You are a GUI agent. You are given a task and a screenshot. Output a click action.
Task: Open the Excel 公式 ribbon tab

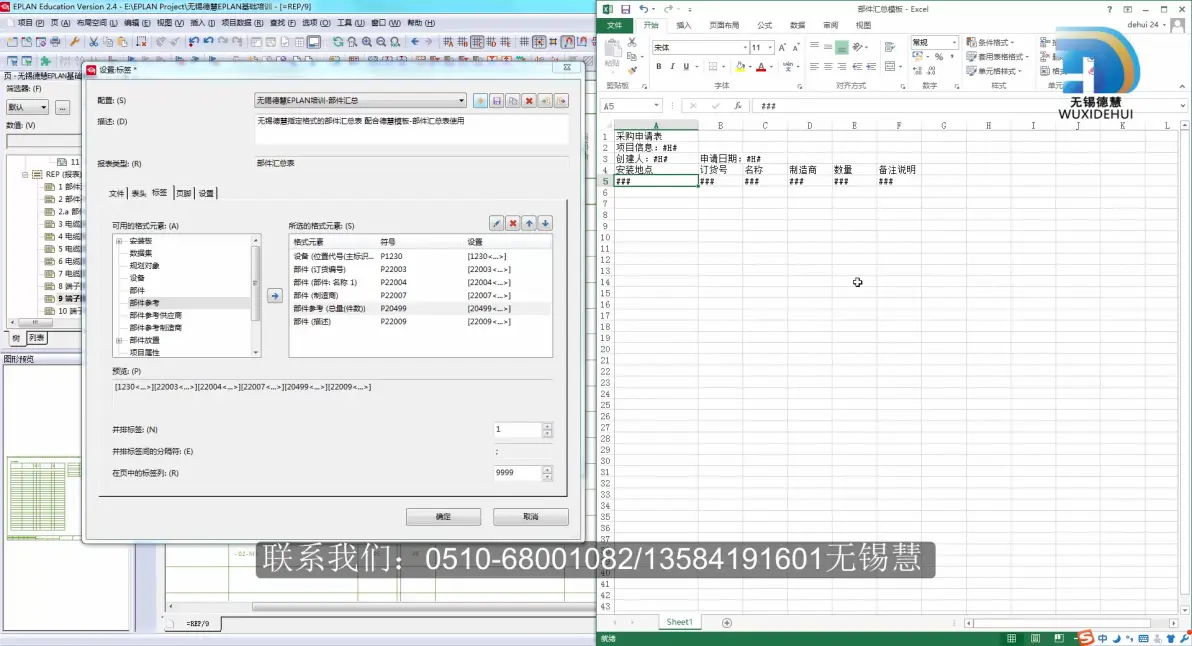point(765,25)
